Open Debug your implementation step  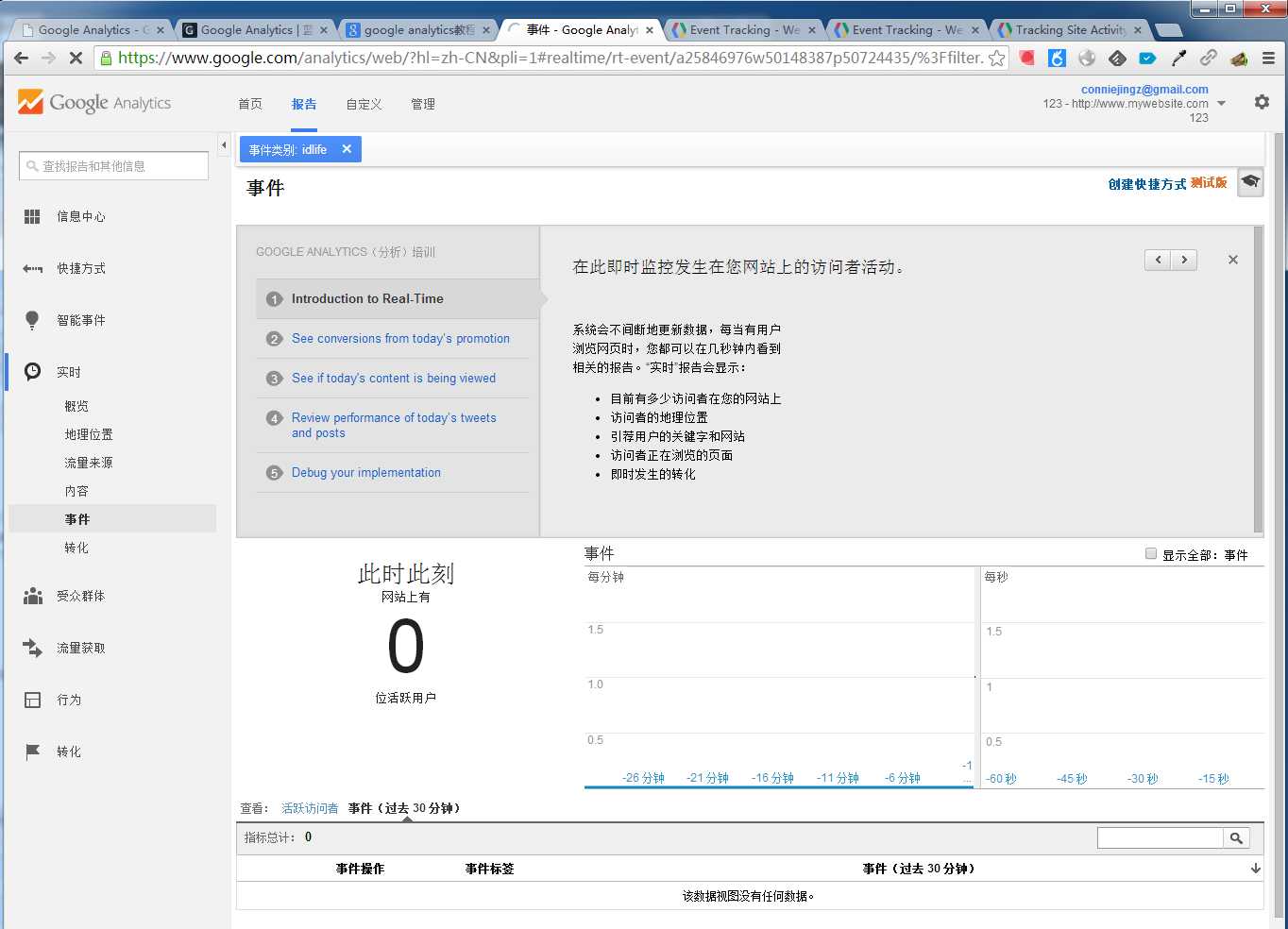pyautogui.click(x=365, y=472)
